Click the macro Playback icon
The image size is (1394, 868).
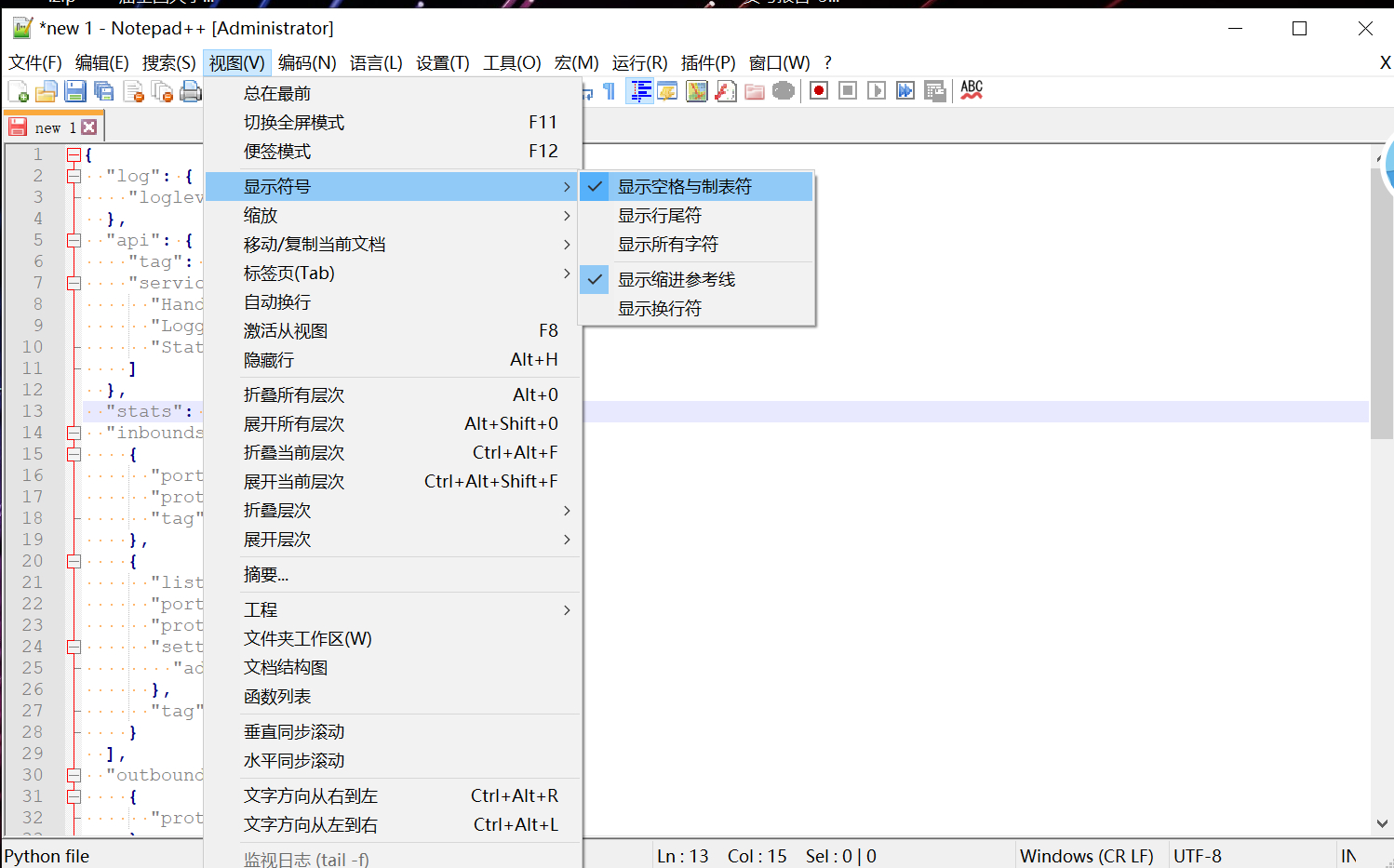[877, 91]
